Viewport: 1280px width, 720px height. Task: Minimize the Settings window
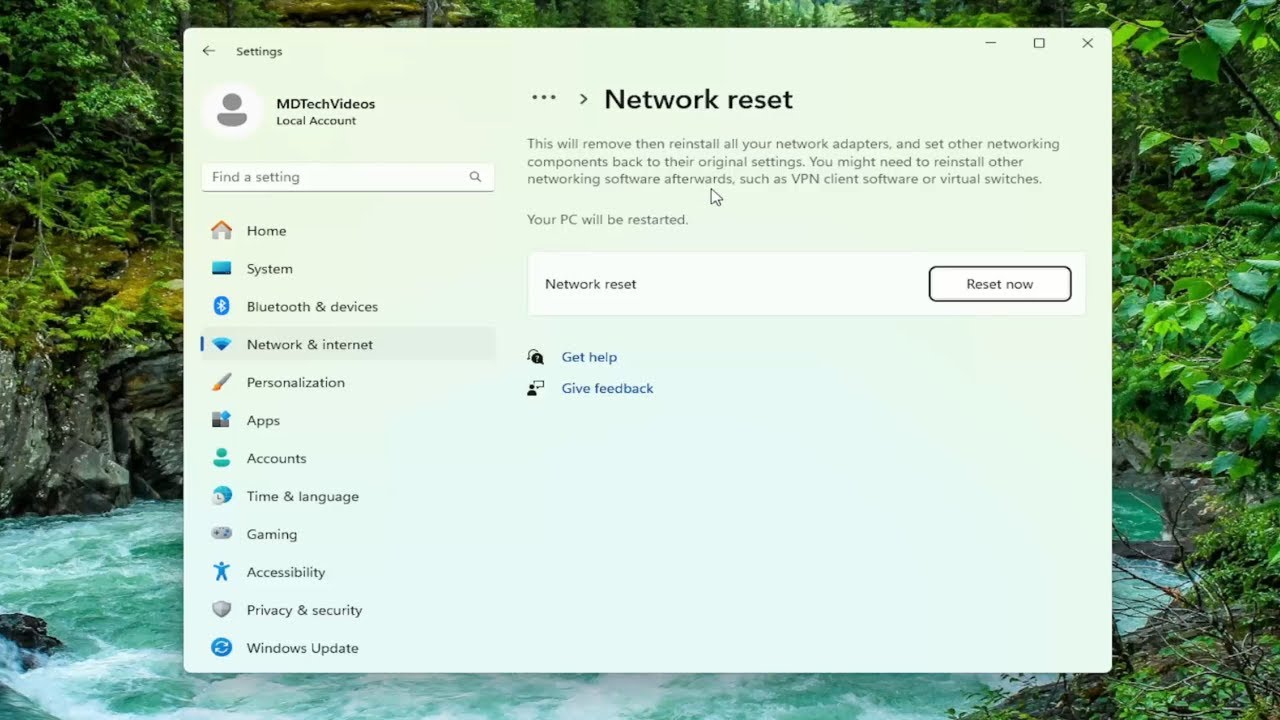[991, 43]
